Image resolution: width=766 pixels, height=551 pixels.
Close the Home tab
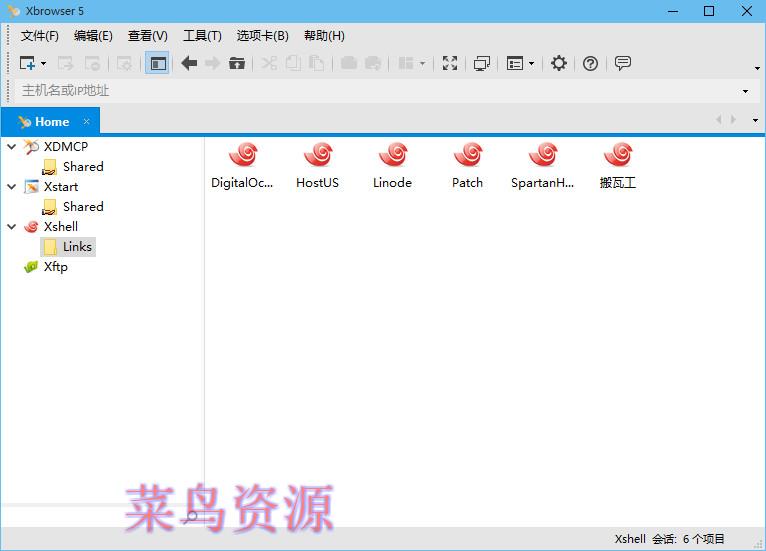click(x=86, y=121)
